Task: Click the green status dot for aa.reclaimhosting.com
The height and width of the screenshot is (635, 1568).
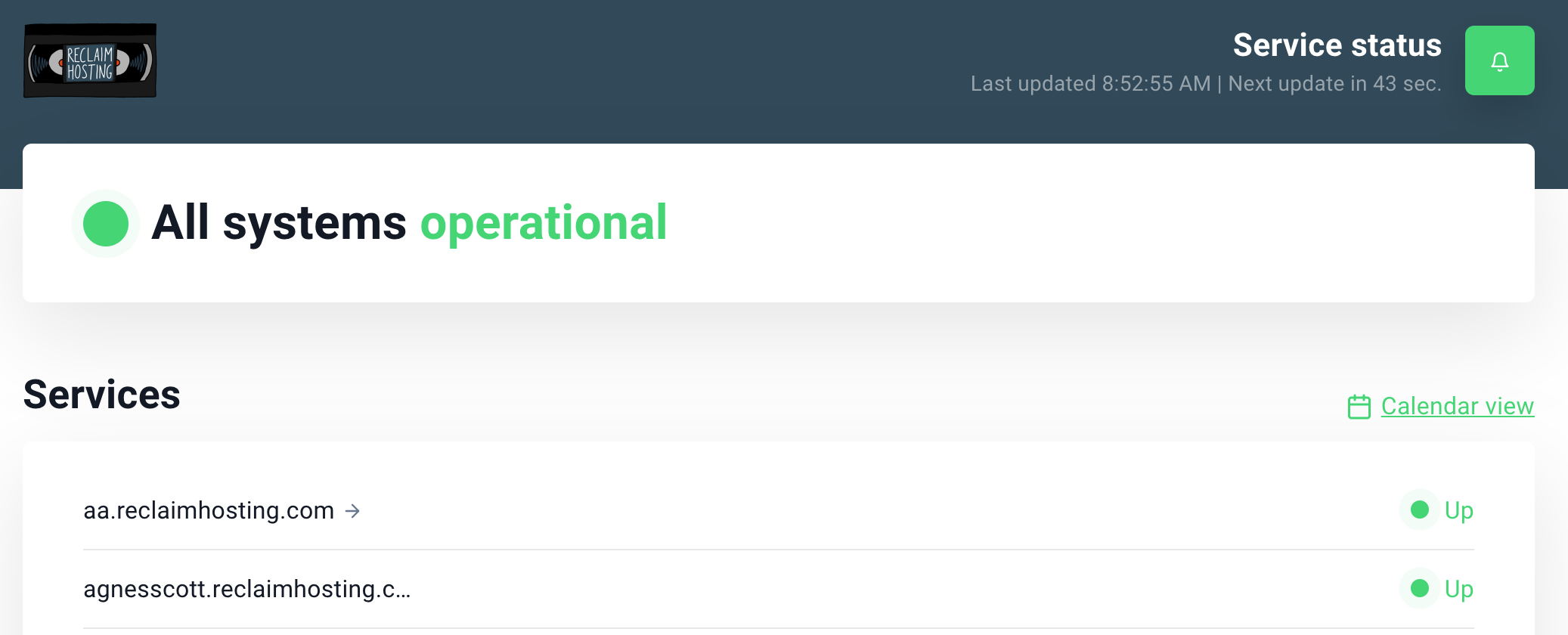Action: tap(1419, 510)
